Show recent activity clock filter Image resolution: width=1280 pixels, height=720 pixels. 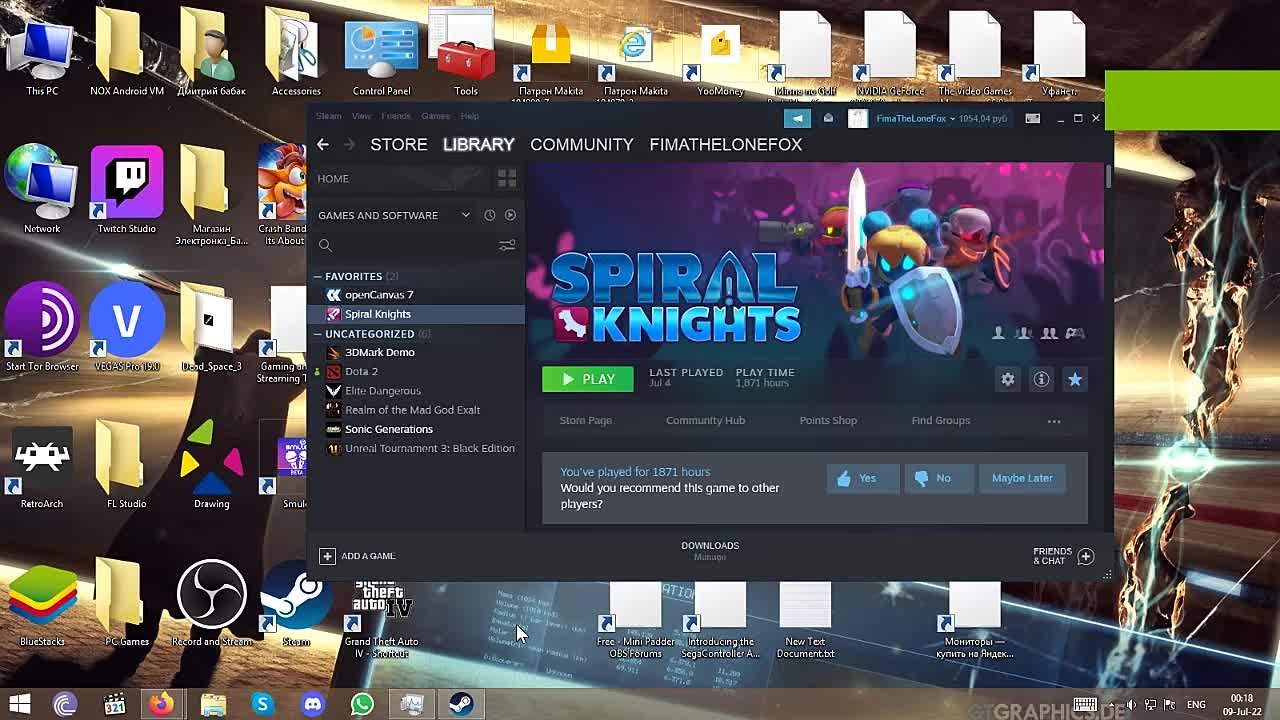pos(489,215)
